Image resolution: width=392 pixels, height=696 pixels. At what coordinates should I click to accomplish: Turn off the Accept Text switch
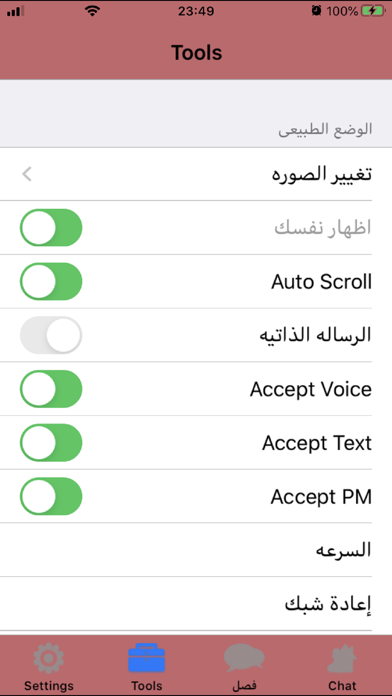click(51, 443)
